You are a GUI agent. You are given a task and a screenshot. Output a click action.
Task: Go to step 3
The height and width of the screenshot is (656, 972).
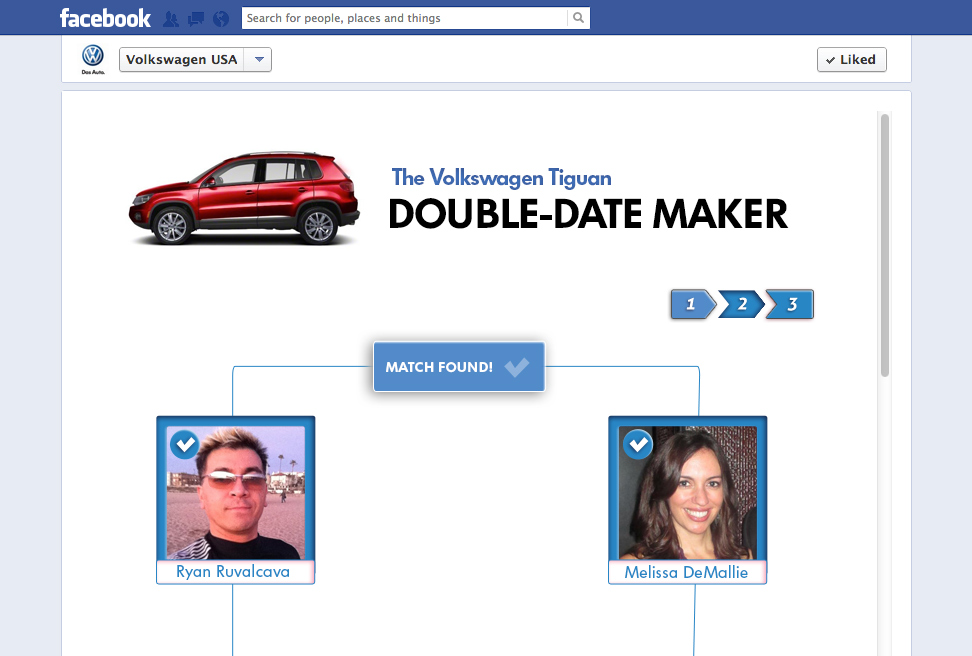(790, 304)
